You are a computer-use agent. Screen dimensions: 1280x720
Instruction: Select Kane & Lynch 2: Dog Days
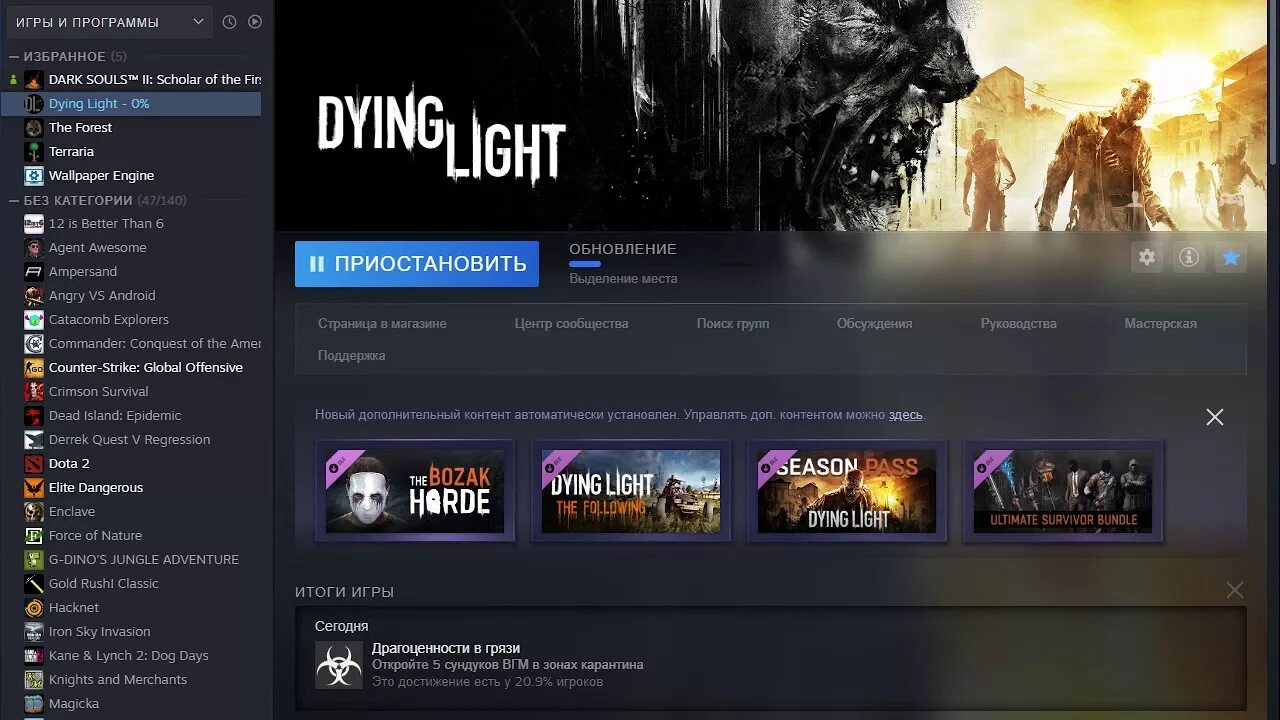click(x=131, y=655)
